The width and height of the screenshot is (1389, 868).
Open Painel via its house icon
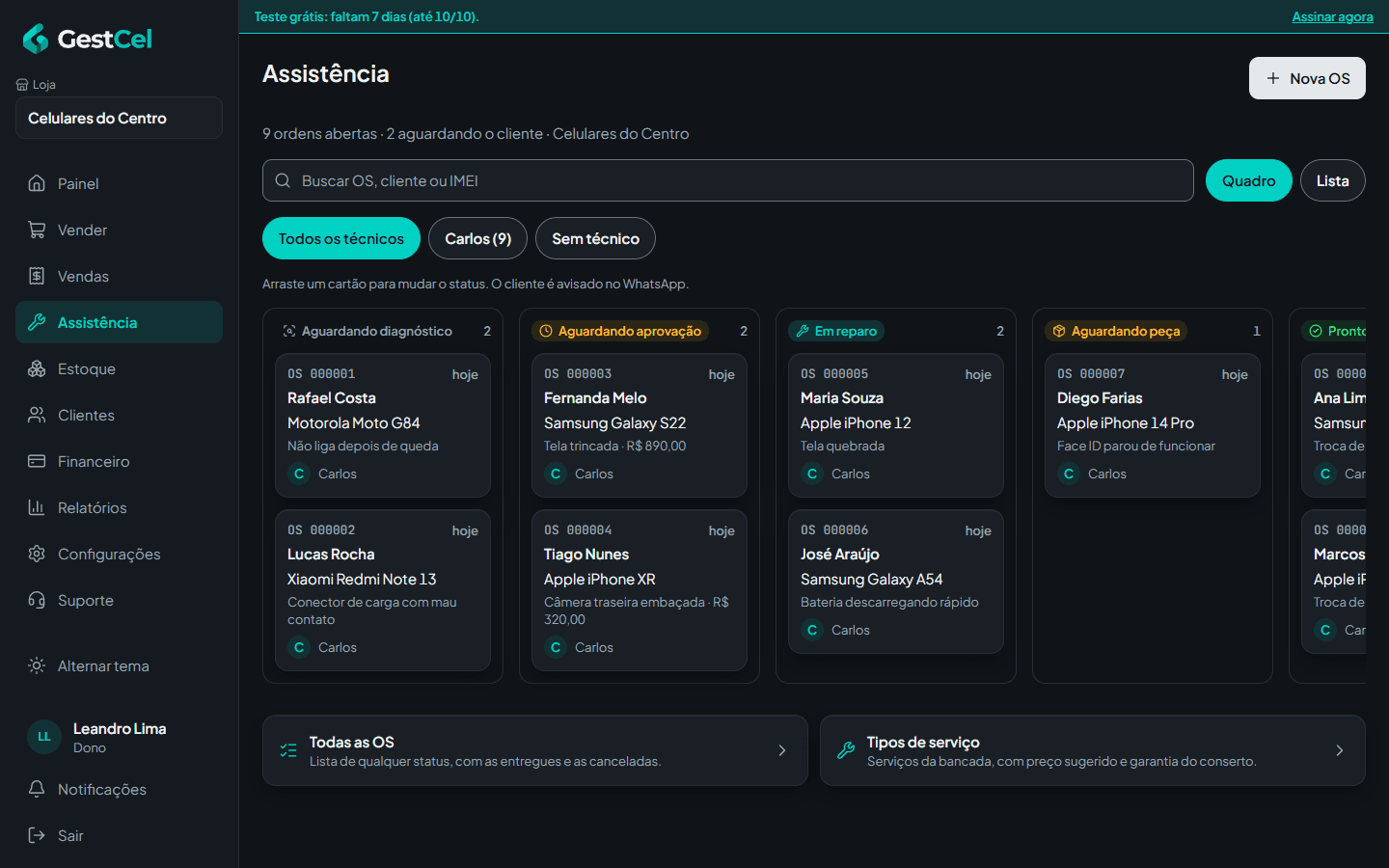(37, 183)
